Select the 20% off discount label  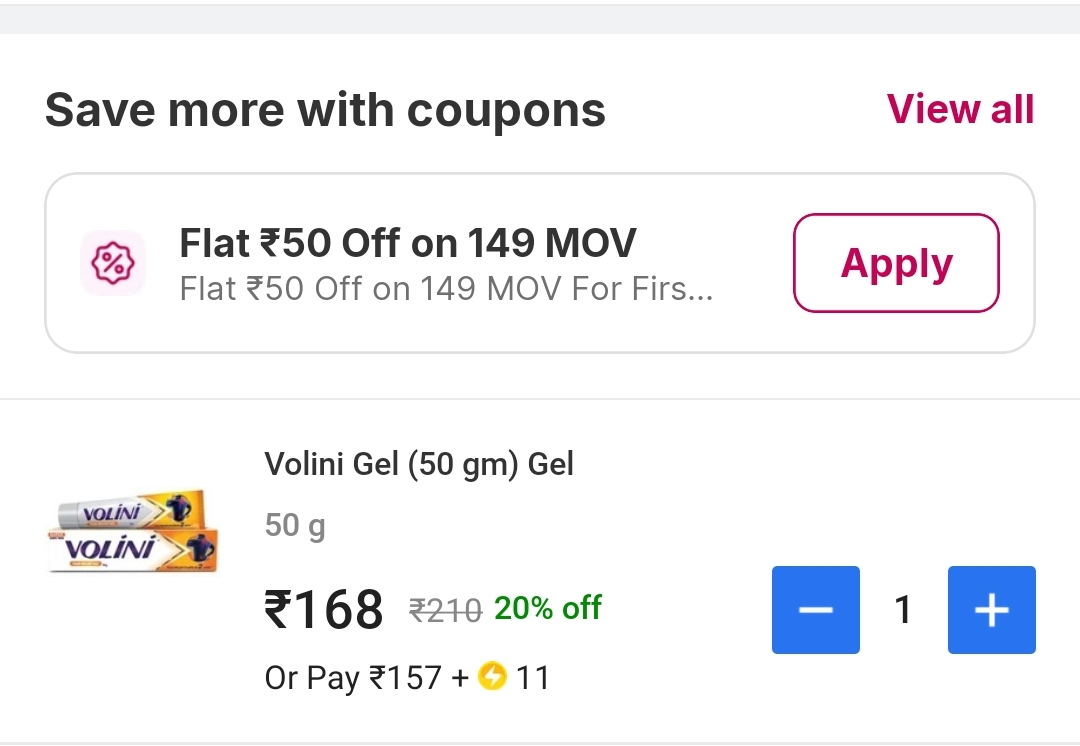548,608
